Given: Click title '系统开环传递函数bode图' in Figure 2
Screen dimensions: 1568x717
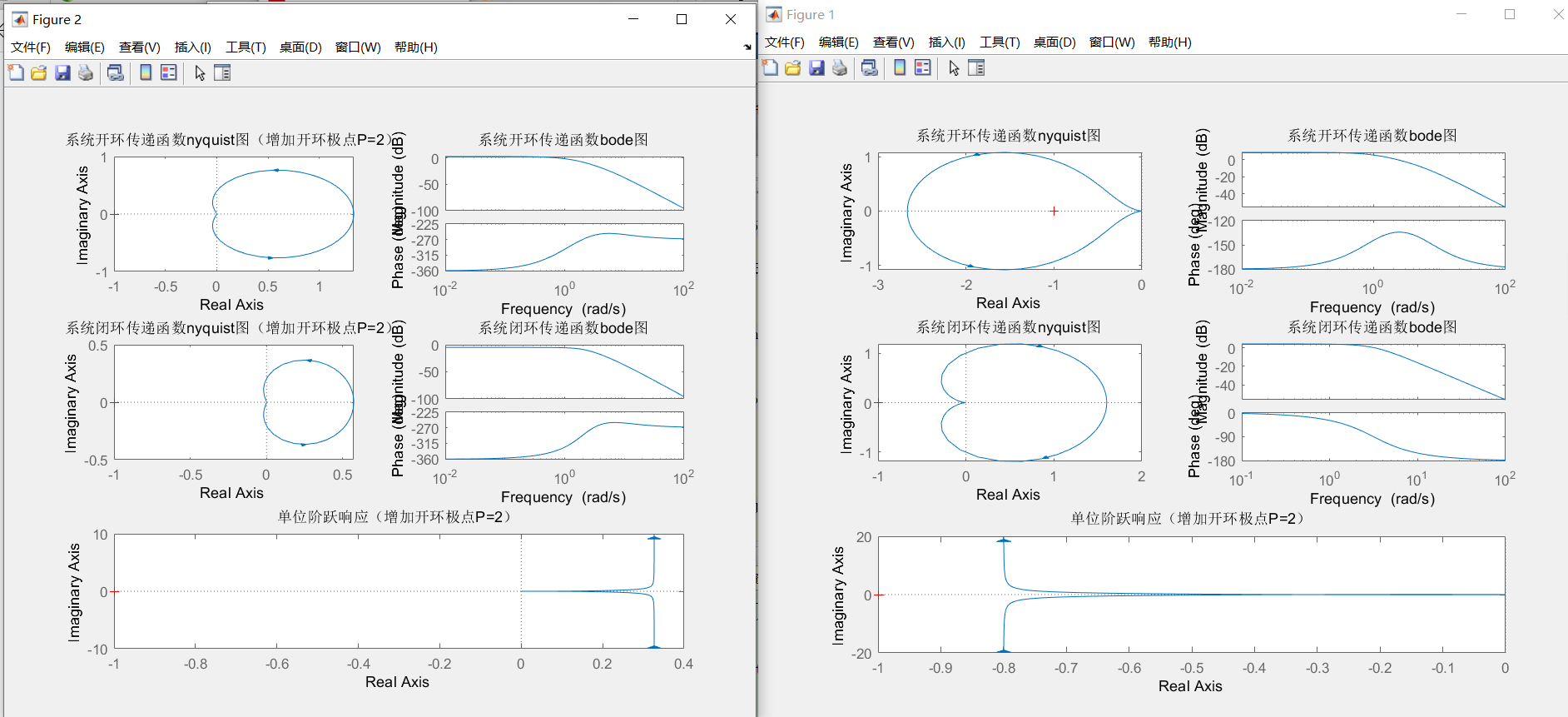Looking at the screenshot, I should (563, 140).
